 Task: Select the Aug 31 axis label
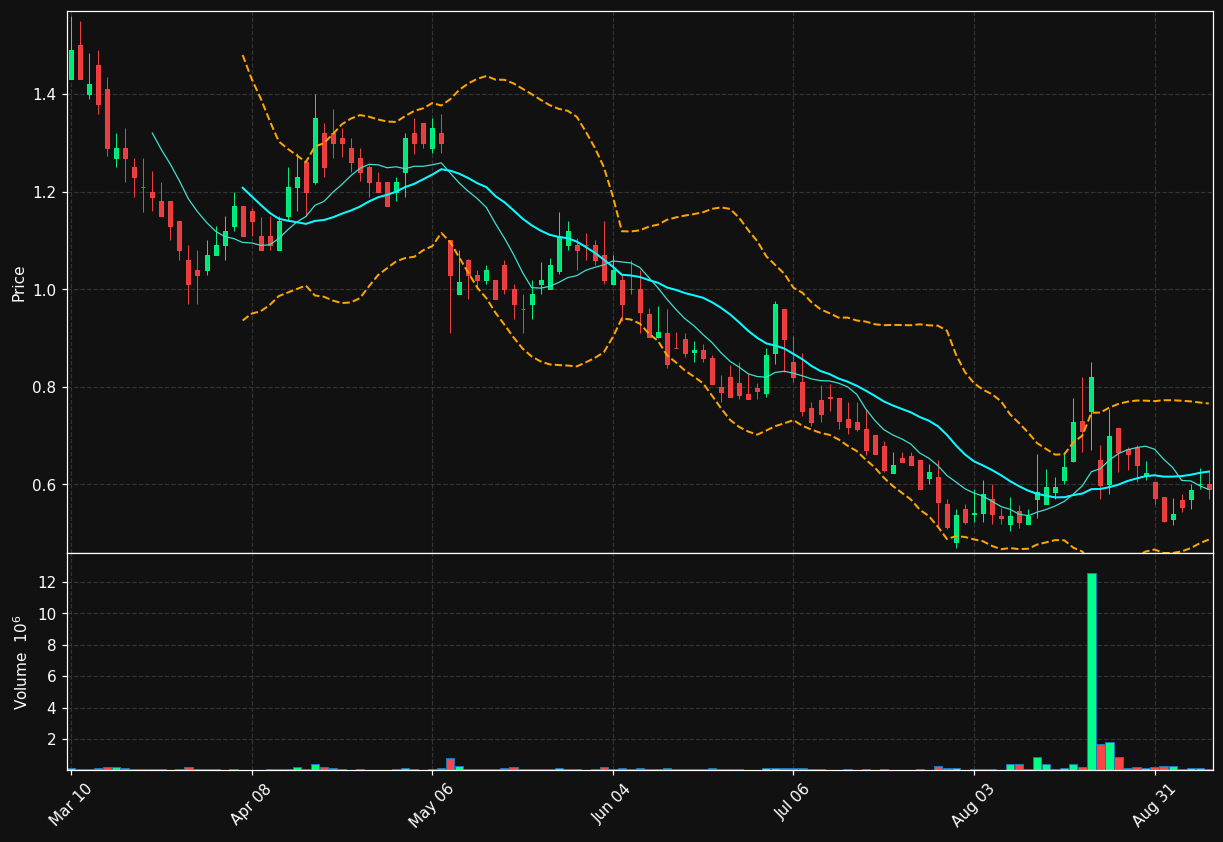coord(1155,805)
